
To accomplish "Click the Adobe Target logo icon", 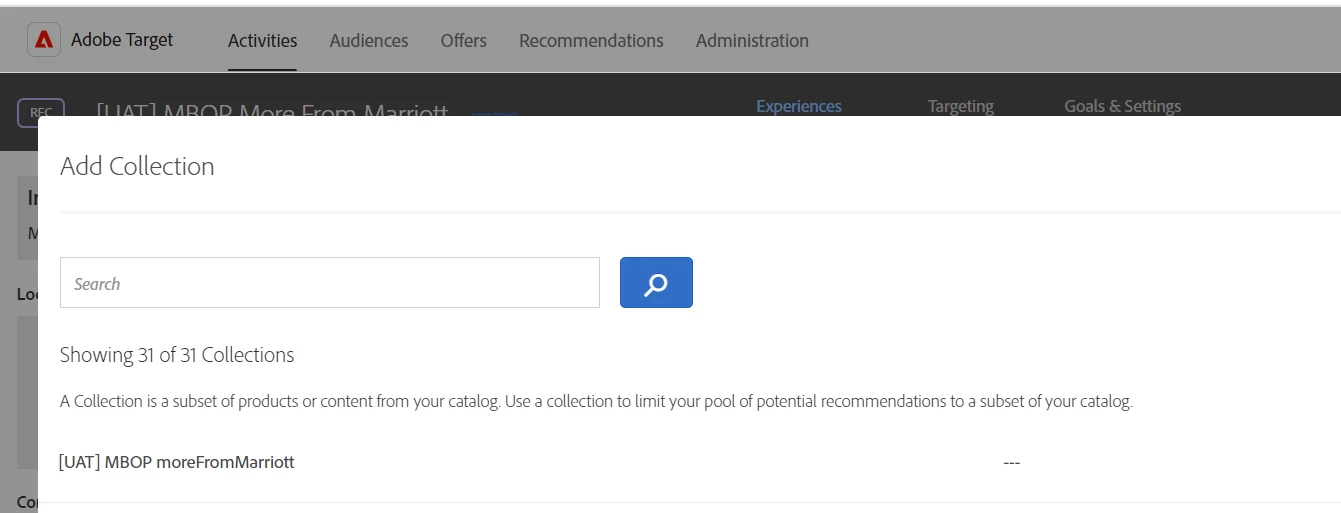I will tap(43, 40).
